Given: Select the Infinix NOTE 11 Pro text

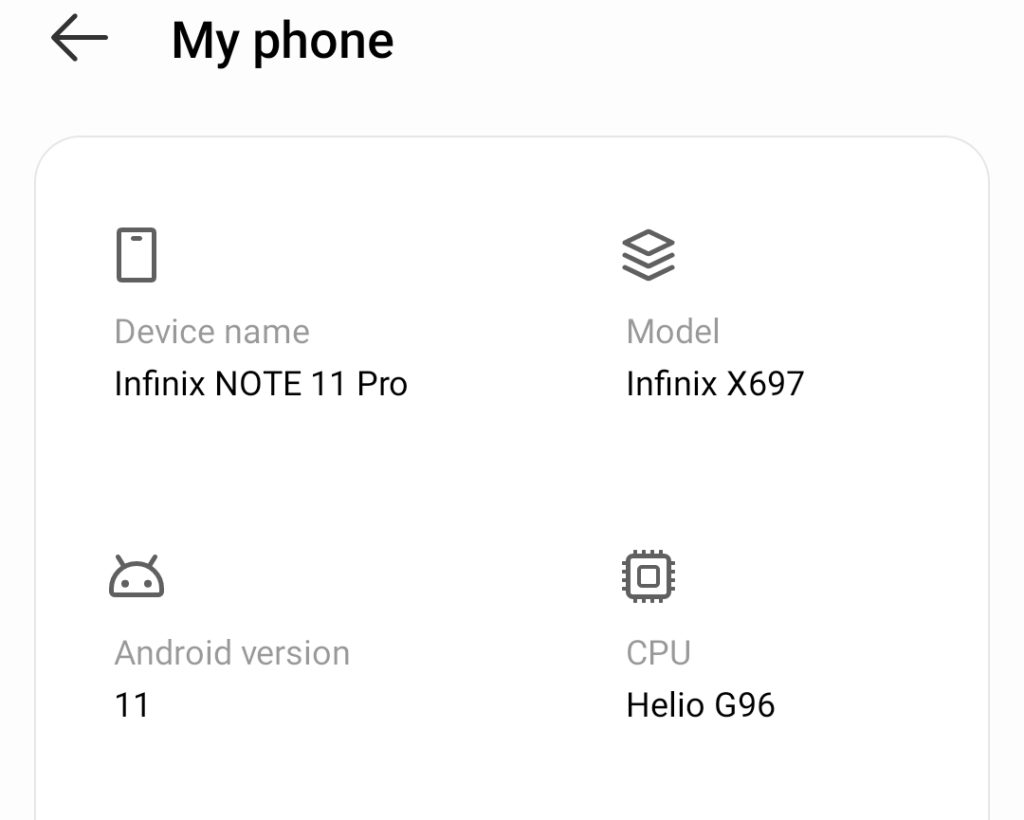Looking at the screenshot, I should tap(261, 383).
